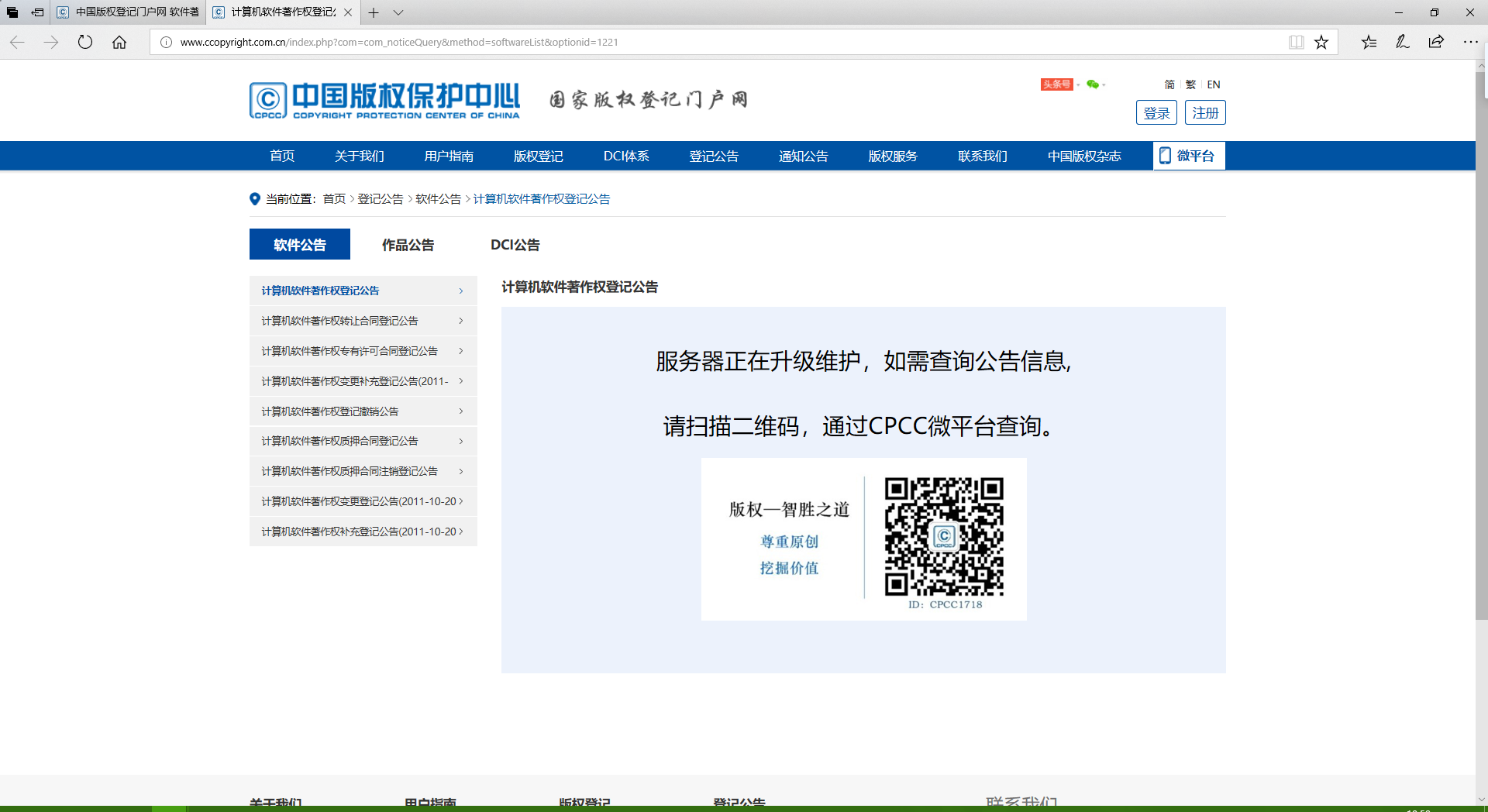Add page to favorites star icon
Image resolution: width=1488 pixels, height=812 pixels.
pos(1321,42)
